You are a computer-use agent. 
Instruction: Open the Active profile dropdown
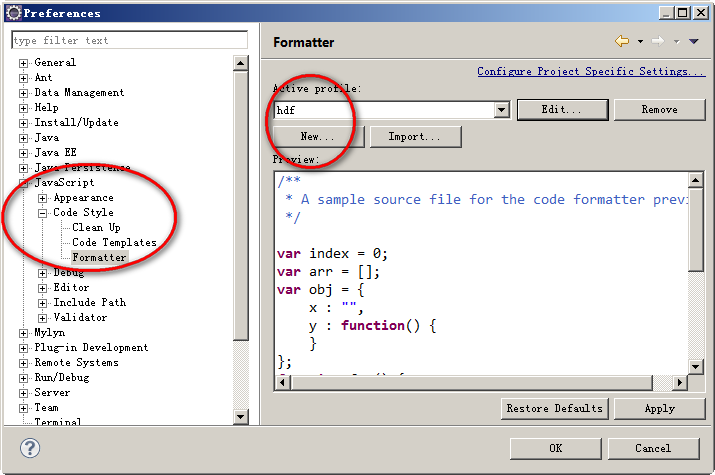pos(502,110)
